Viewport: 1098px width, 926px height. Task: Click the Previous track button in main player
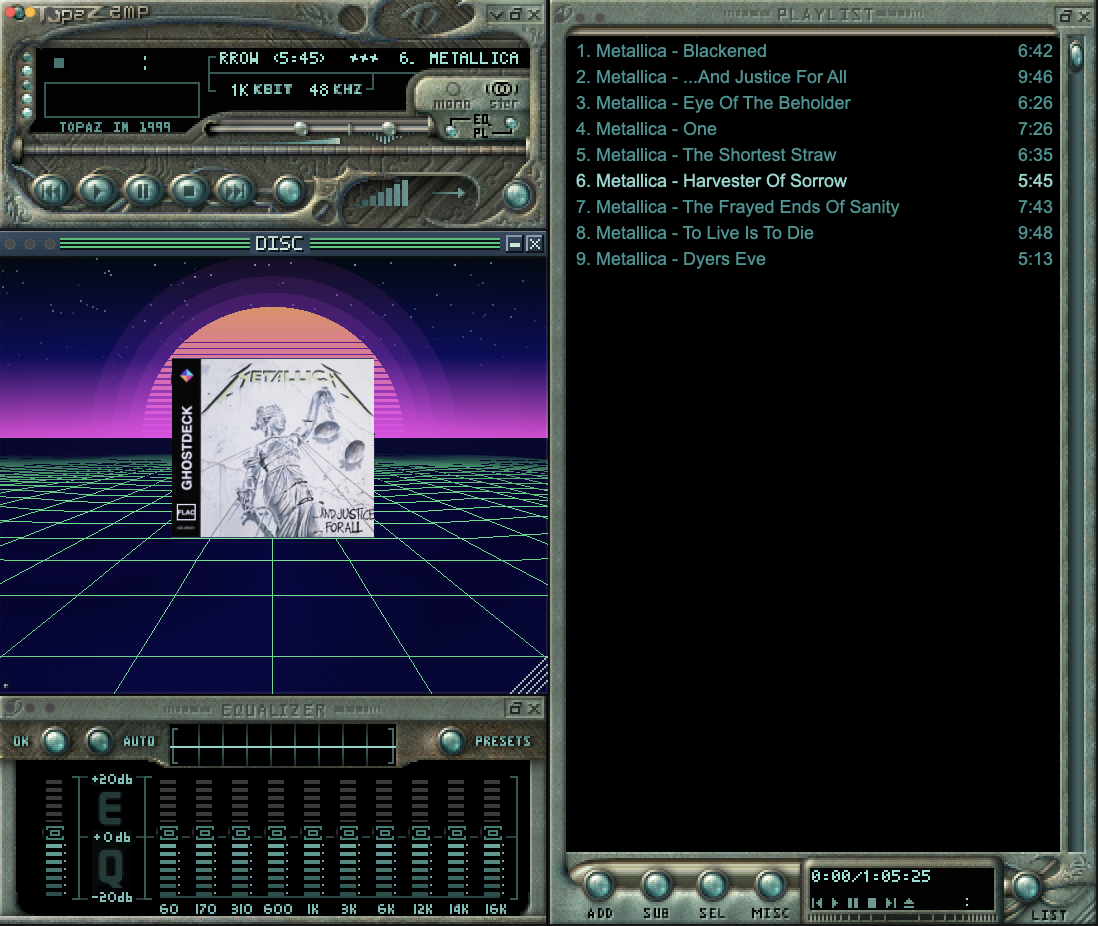51,191
